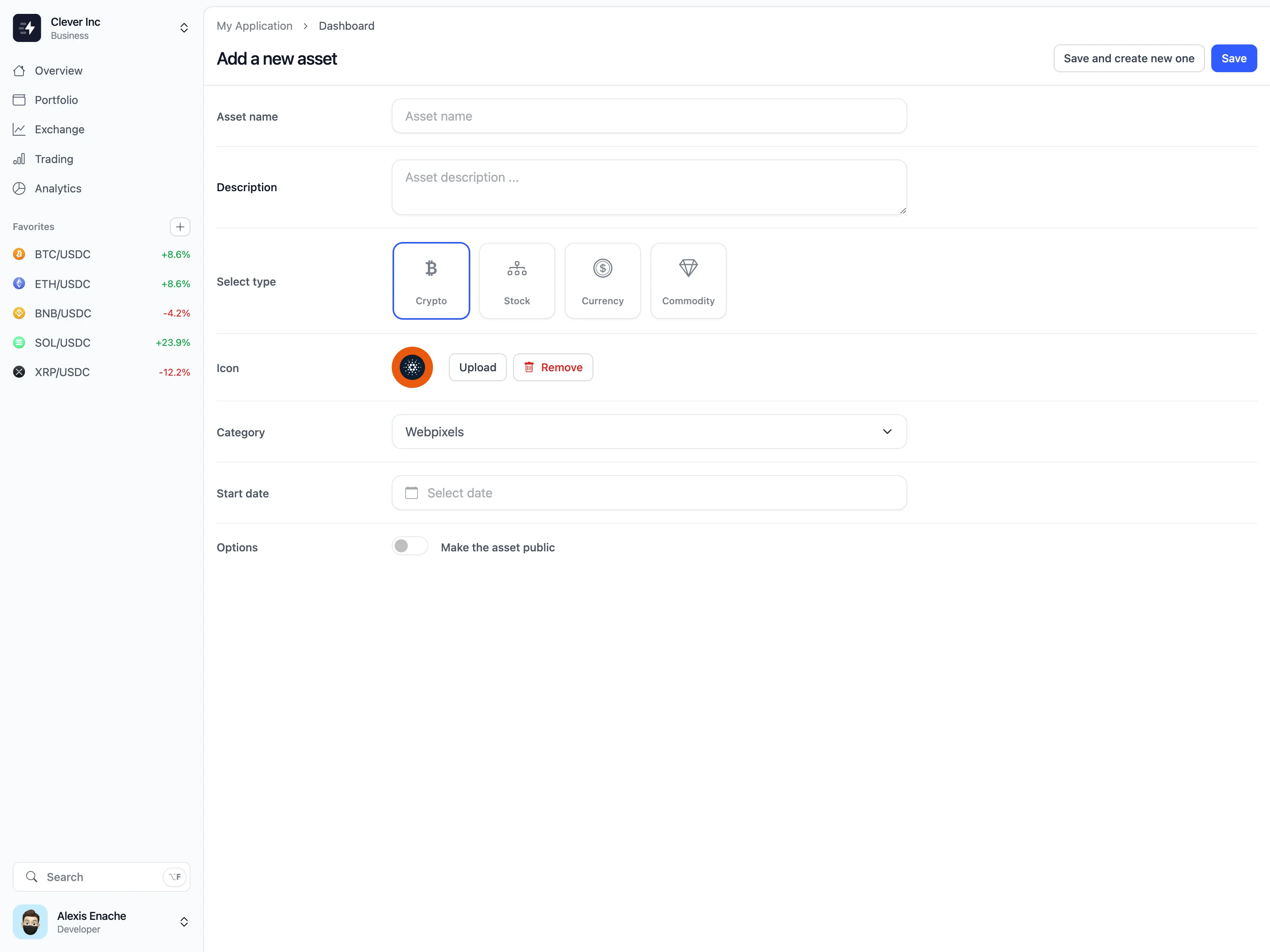Click the blue Save button

[1233, 59]
